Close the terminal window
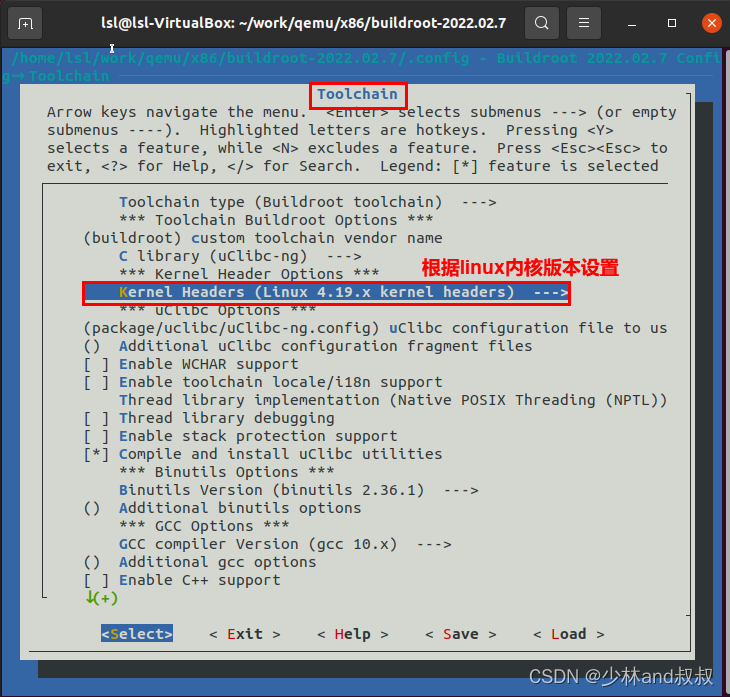Screen dimensions: 730x697 pyautogui.click(x=712, y=23)
